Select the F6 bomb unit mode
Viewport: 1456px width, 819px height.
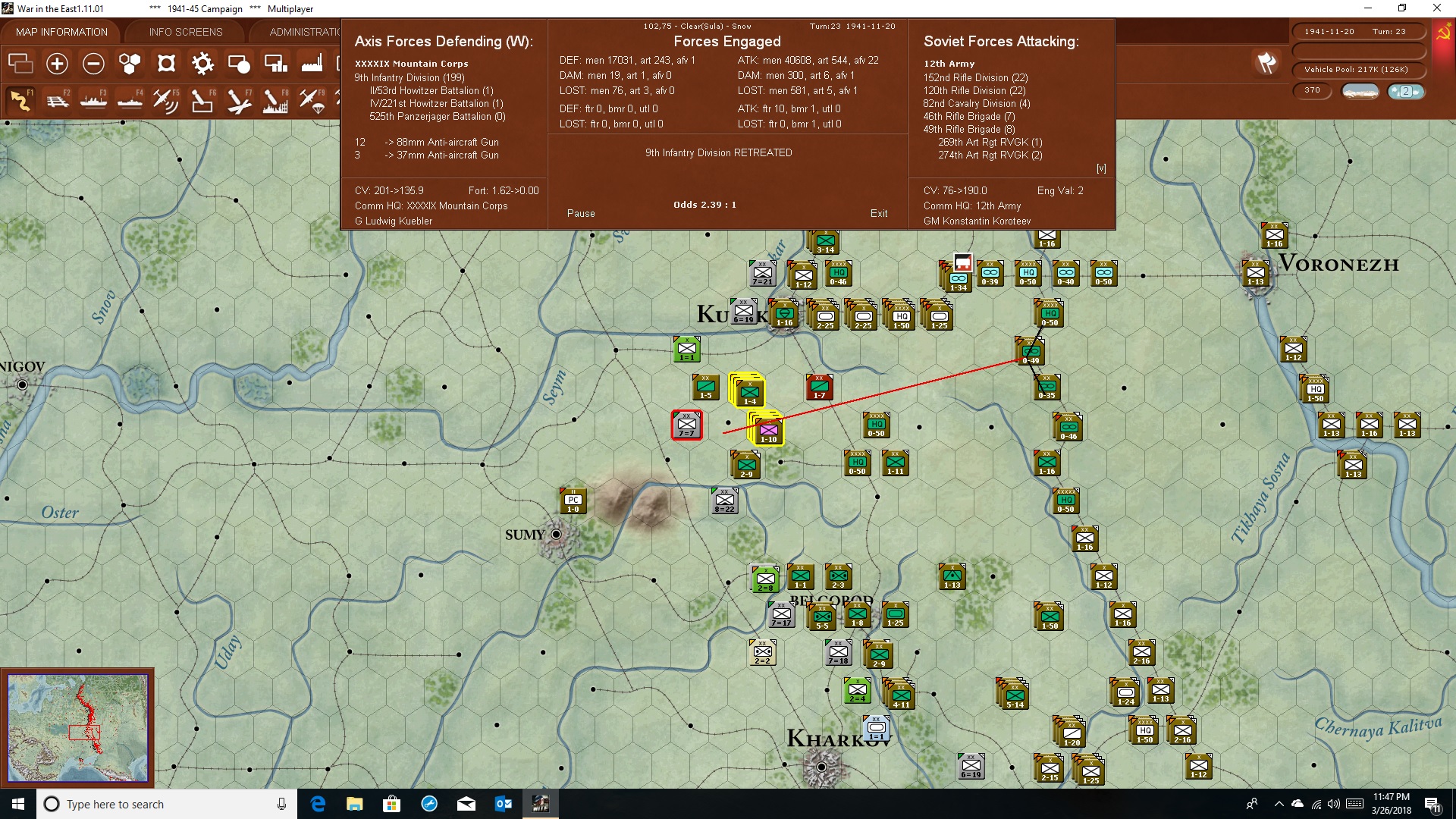(x=202, y=100)
